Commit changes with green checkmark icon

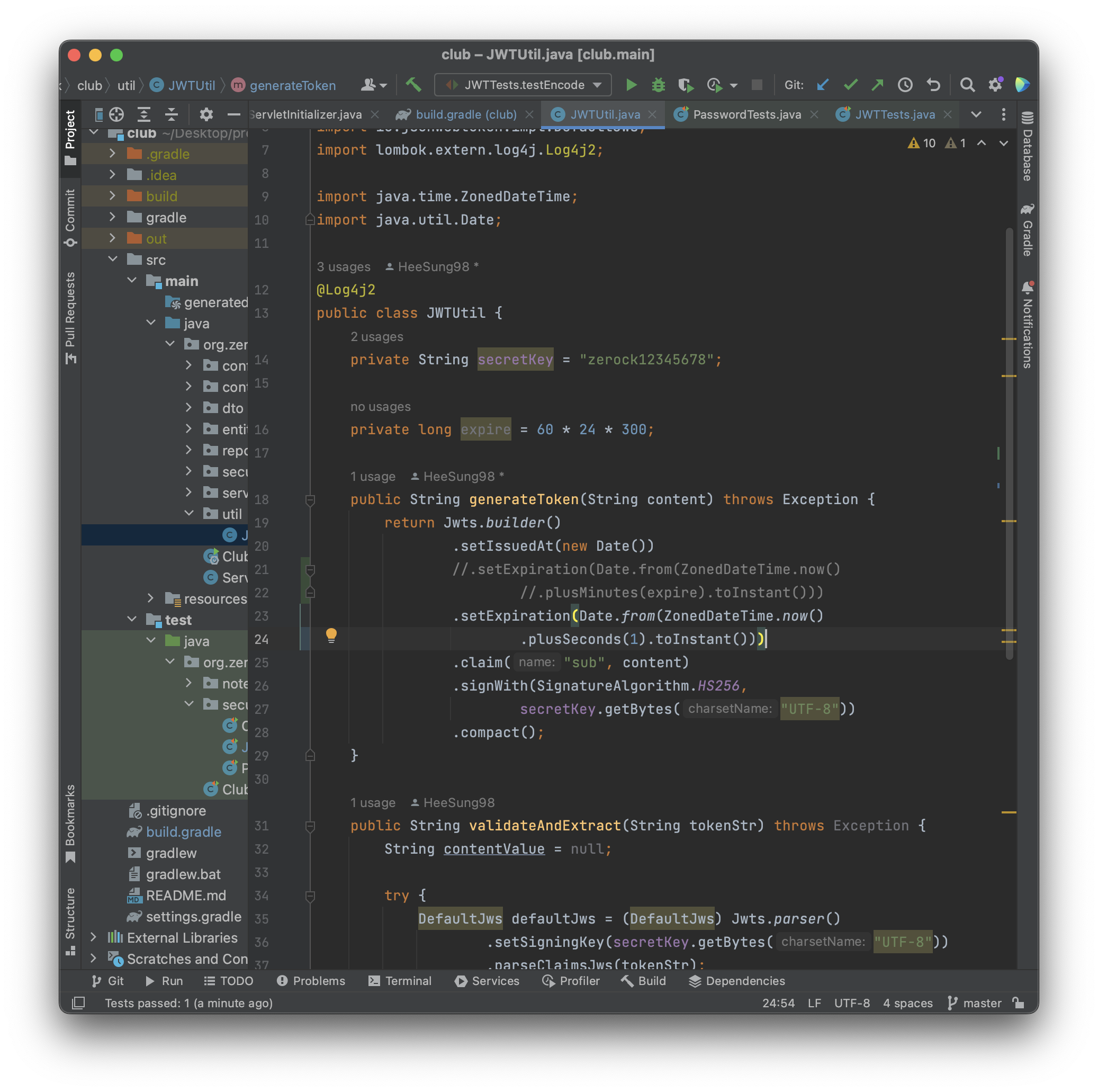coord(850,85)
